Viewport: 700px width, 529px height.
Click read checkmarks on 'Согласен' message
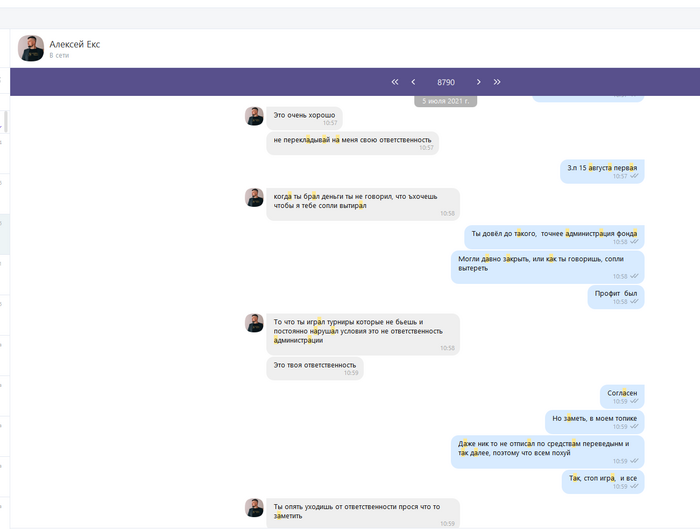click(634, 401)
